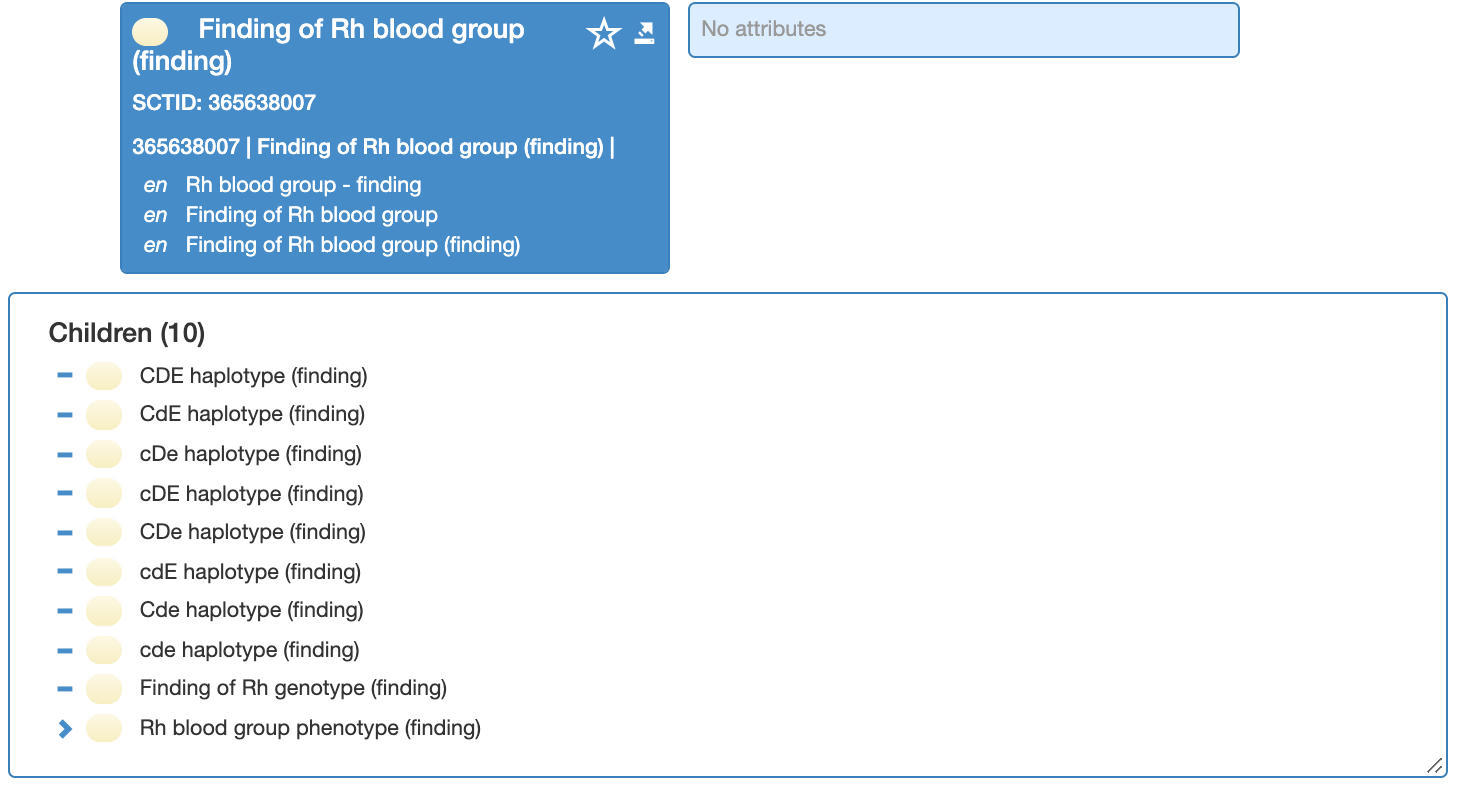Image resolution: width=1466 pixels, height=788 pixels.
Task: Click the SCTID: 365638007 text
Action: click(x=224, y=103)
